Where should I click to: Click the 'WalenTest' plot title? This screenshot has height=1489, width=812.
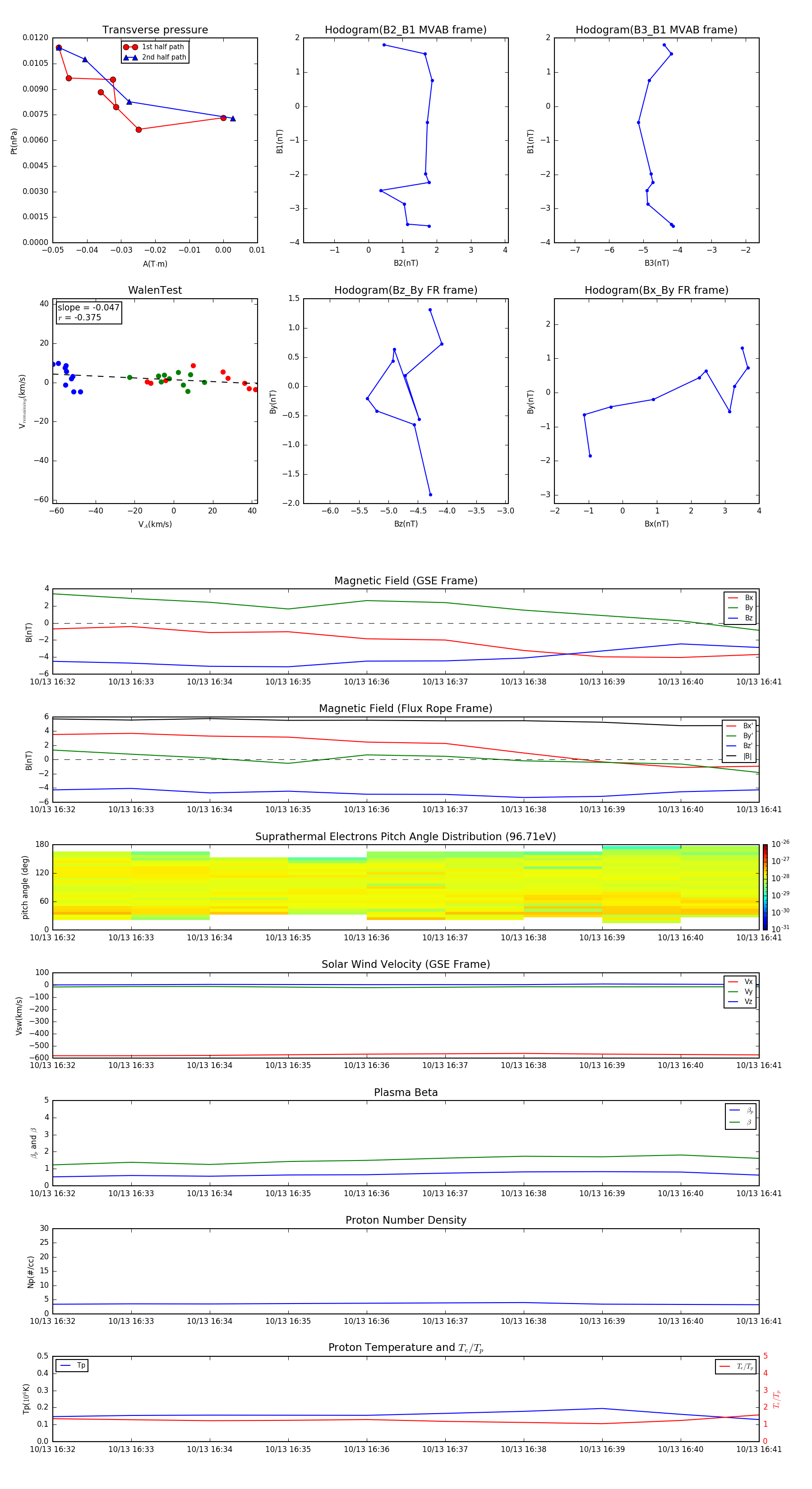pyautogui.click(x=155, y=290)
